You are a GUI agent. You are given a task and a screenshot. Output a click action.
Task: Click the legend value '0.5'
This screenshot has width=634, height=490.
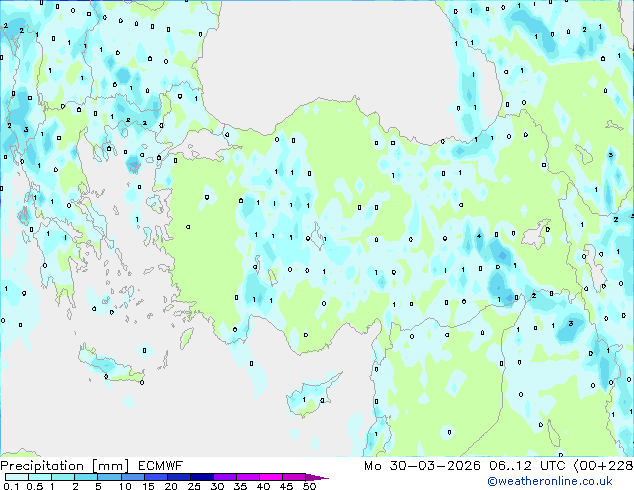point(34,486)
